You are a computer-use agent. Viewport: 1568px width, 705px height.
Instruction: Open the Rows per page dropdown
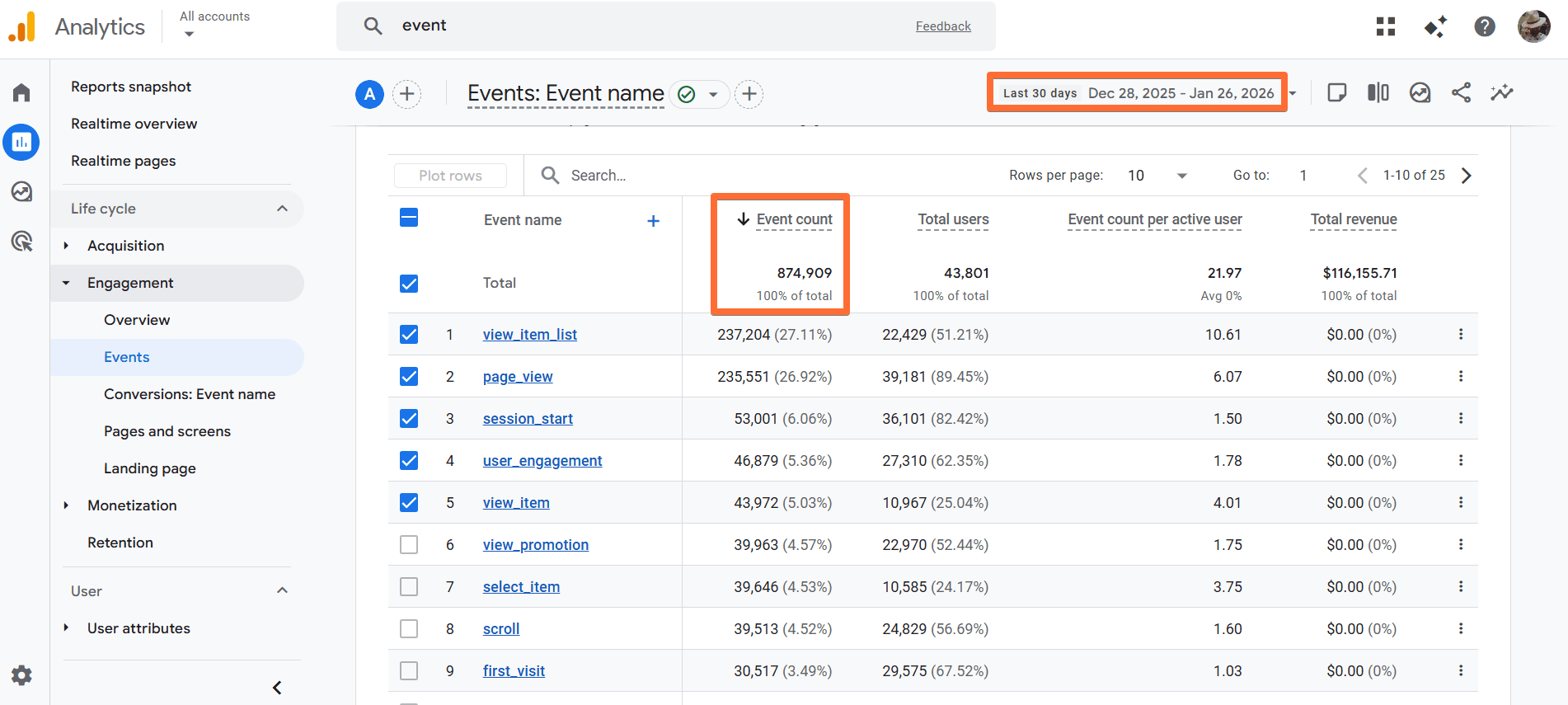(1157, 176)
